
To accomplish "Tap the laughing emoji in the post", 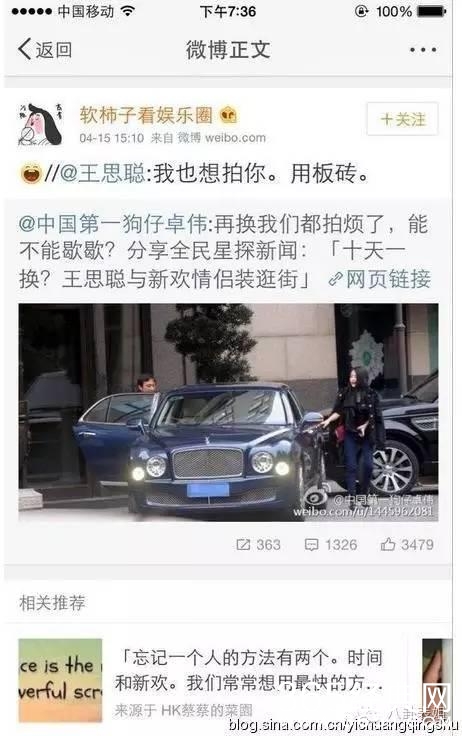I will click(31, 172).
